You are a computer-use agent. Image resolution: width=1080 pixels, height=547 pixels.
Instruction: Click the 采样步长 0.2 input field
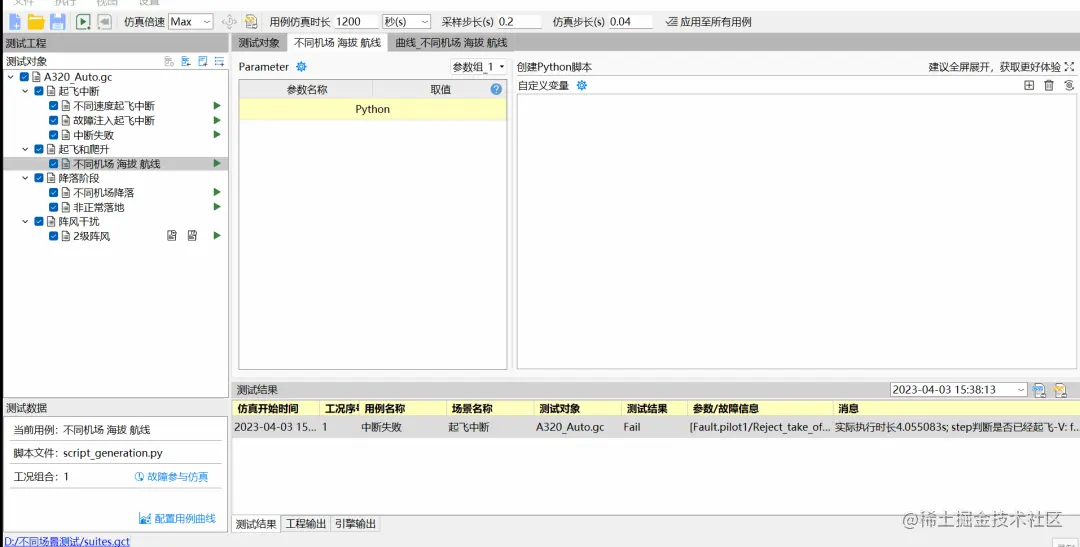[x=519, y=22]
